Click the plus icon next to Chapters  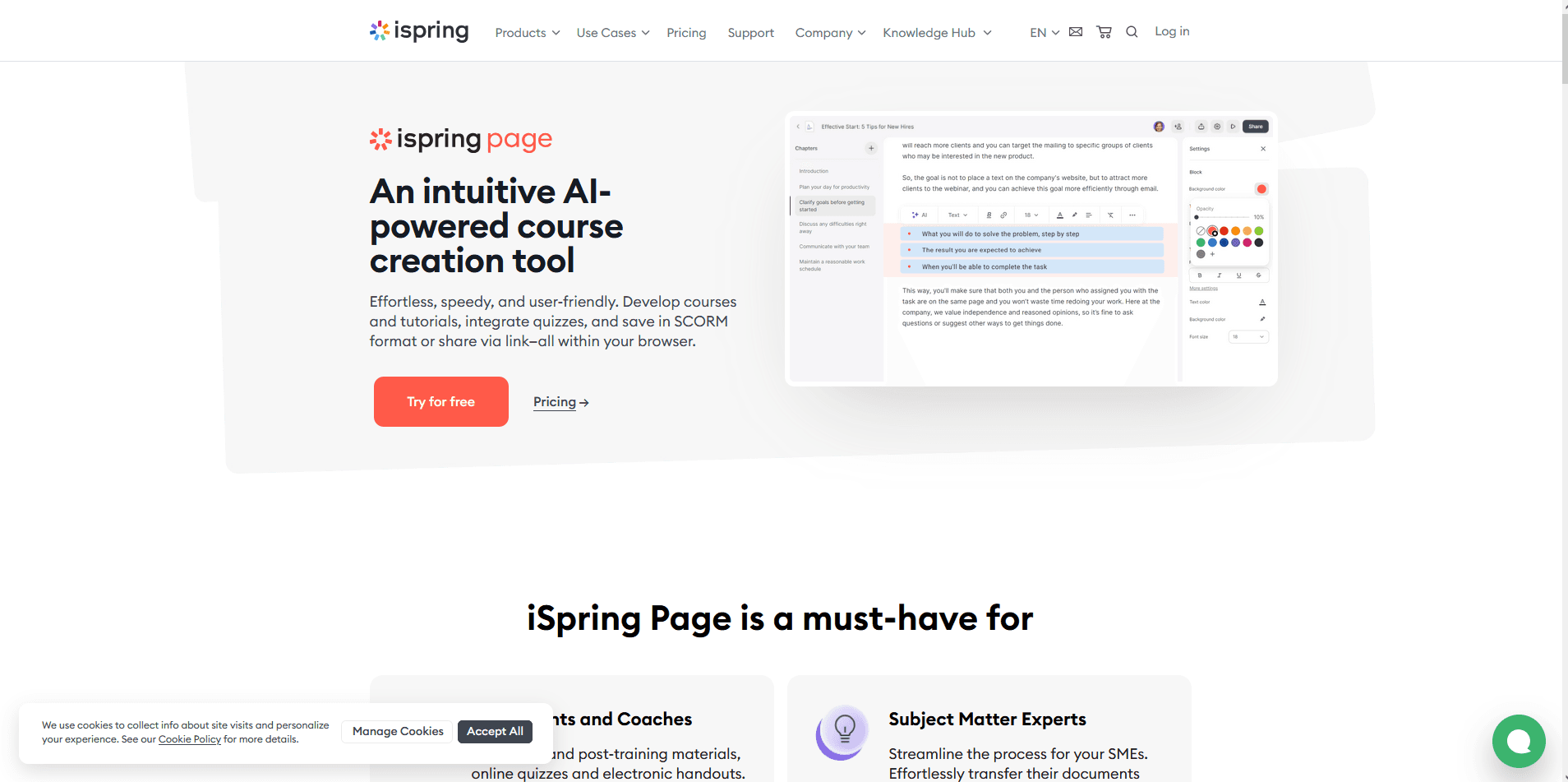[871, 148]
